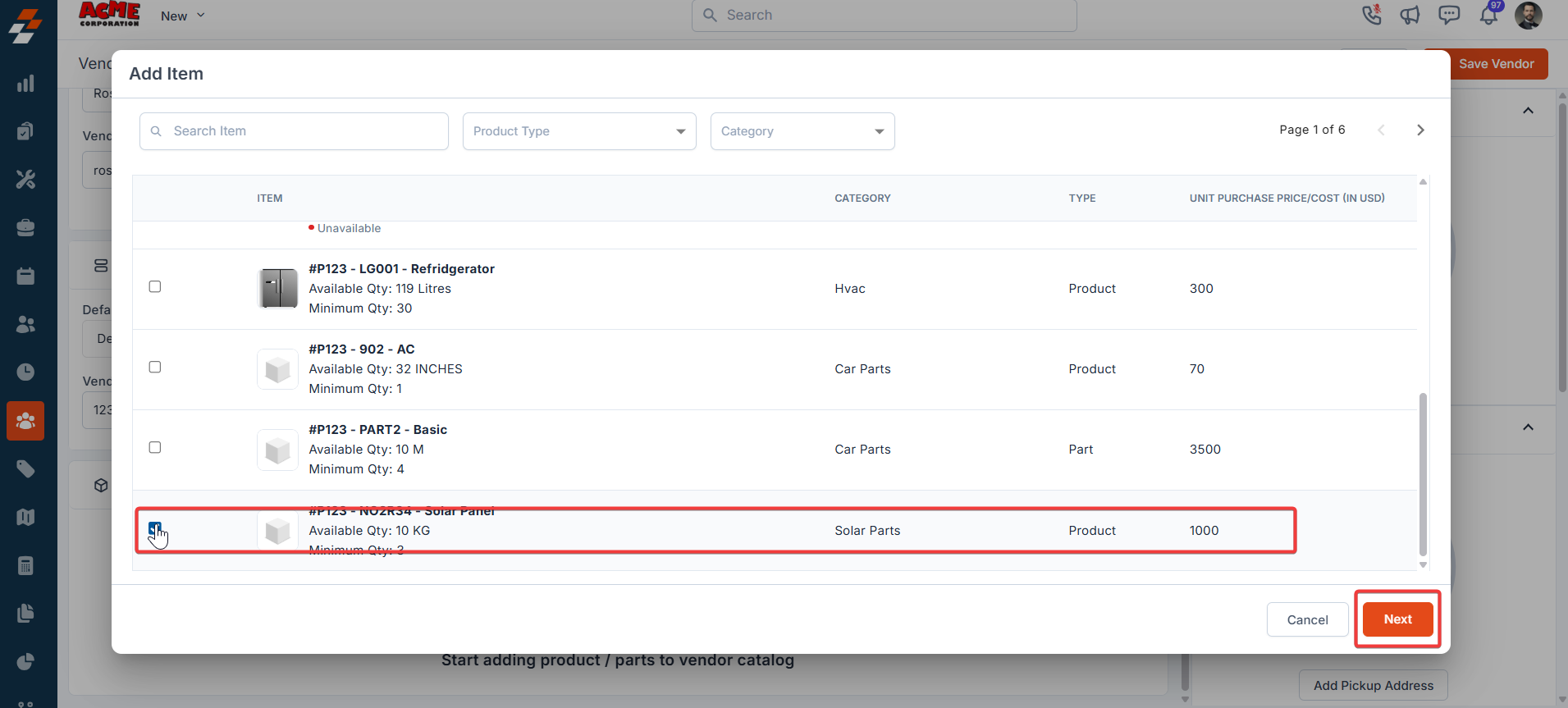
Task: Check the 902 AC item checkbox
Action: tap(155, 367)
